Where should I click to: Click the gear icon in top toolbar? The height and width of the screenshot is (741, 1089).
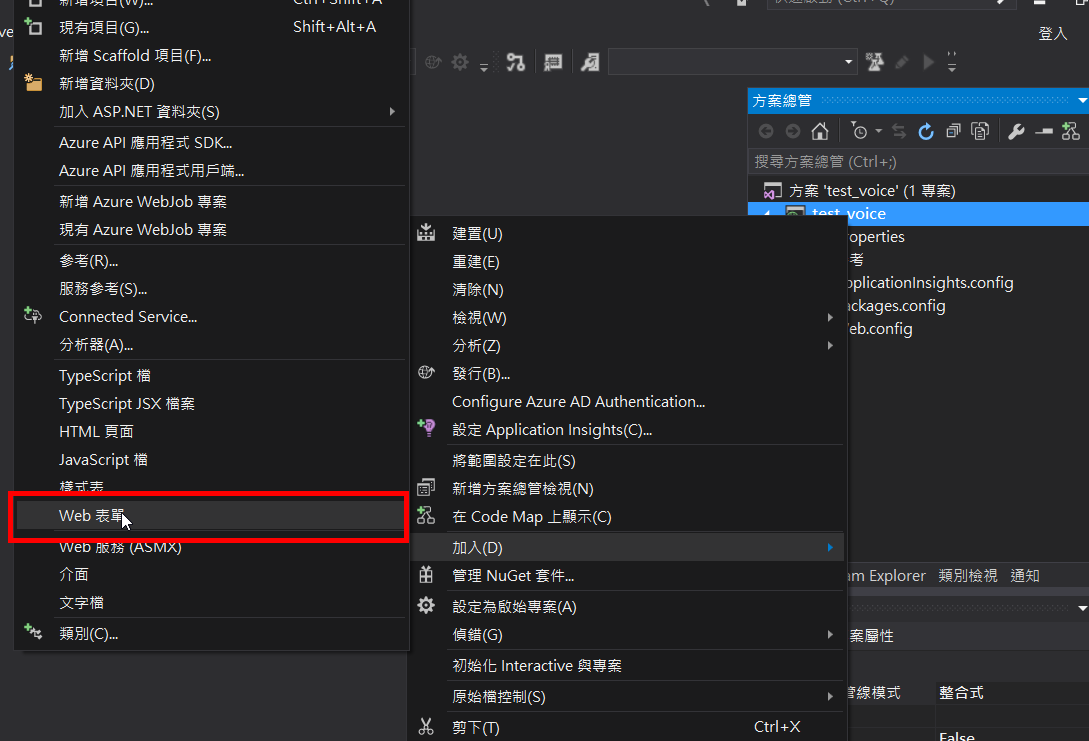click(460, 63)
